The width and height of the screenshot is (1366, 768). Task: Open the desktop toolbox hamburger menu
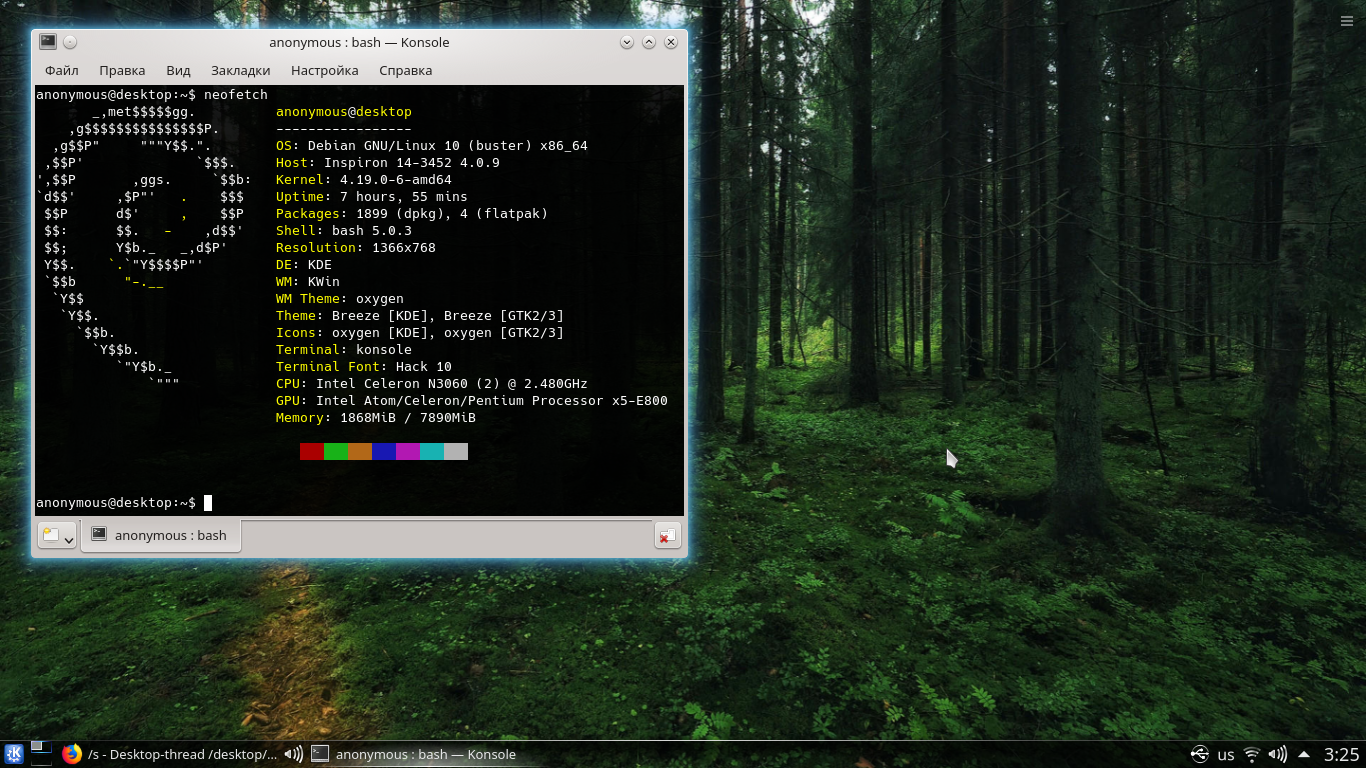(1347, 20)
